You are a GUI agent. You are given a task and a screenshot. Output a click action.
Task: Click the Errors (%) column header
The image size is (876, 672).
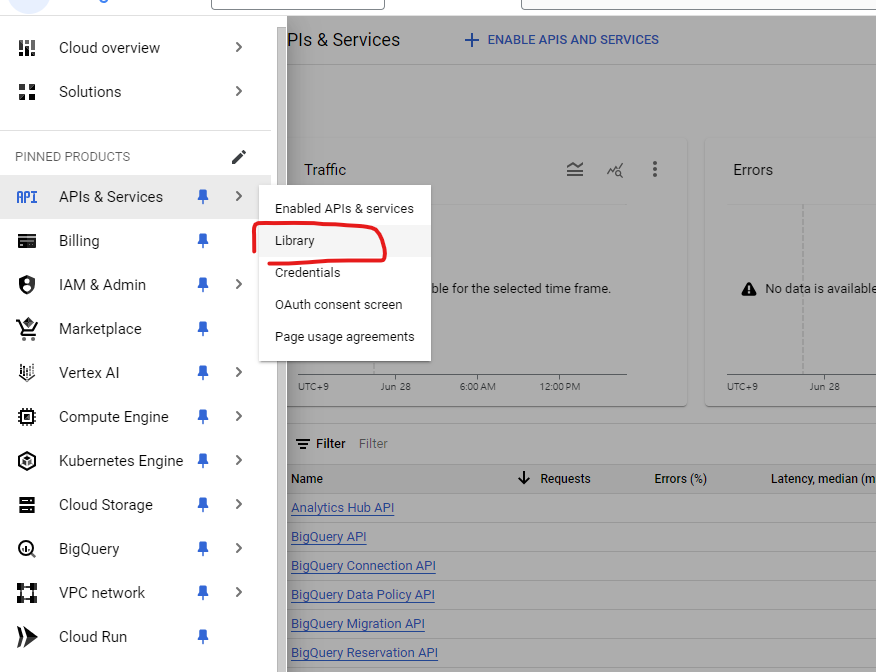[680, 479]
